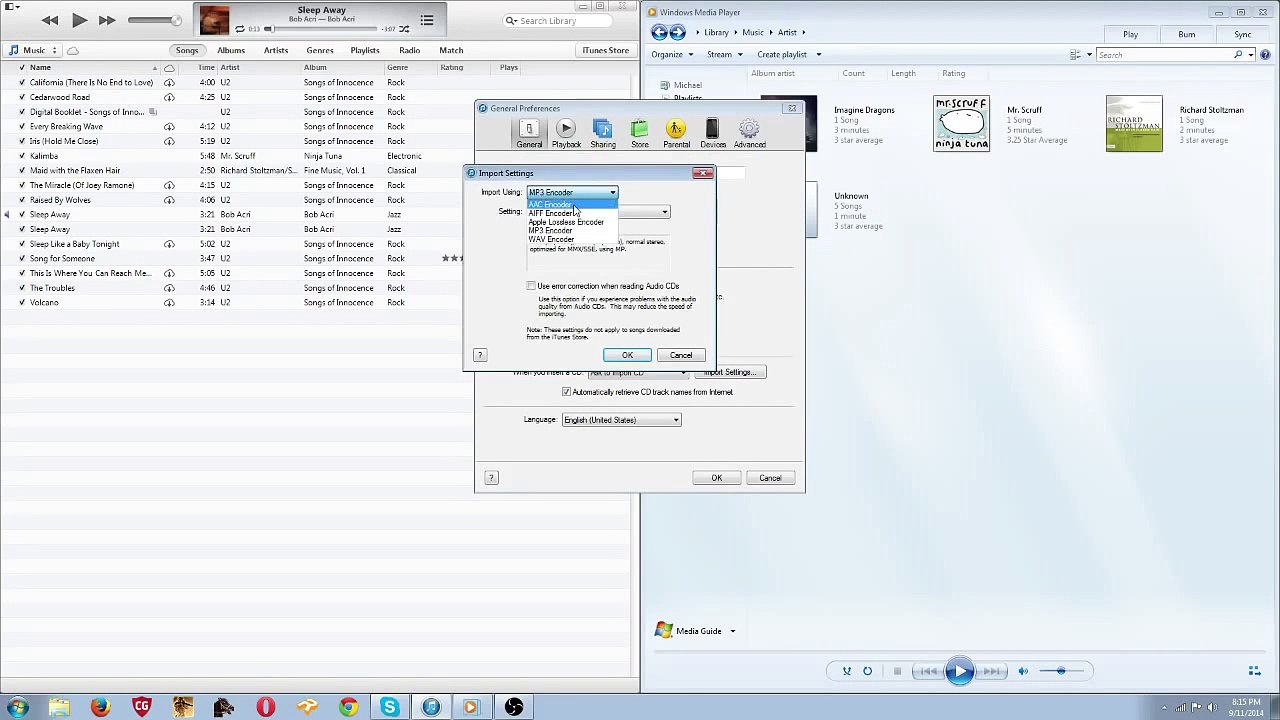1280x720 pixels.
Task: Expand the Stream menu in Media Player
Action: tap(724, 55)
